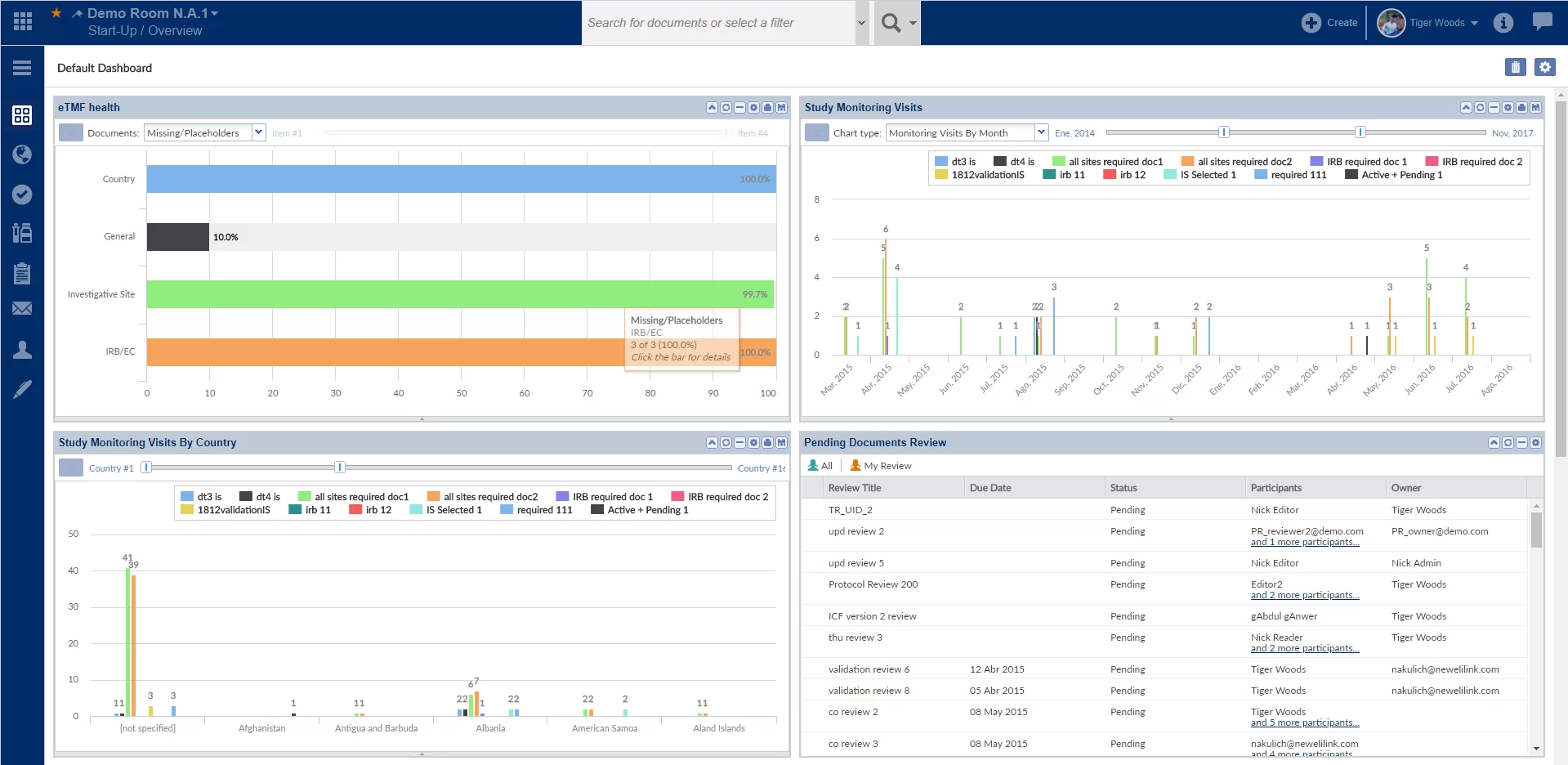The width and height of the screenshot is (1568, 765).
Task: Open settings of eTMF health widget
Action: click(753, 108)
